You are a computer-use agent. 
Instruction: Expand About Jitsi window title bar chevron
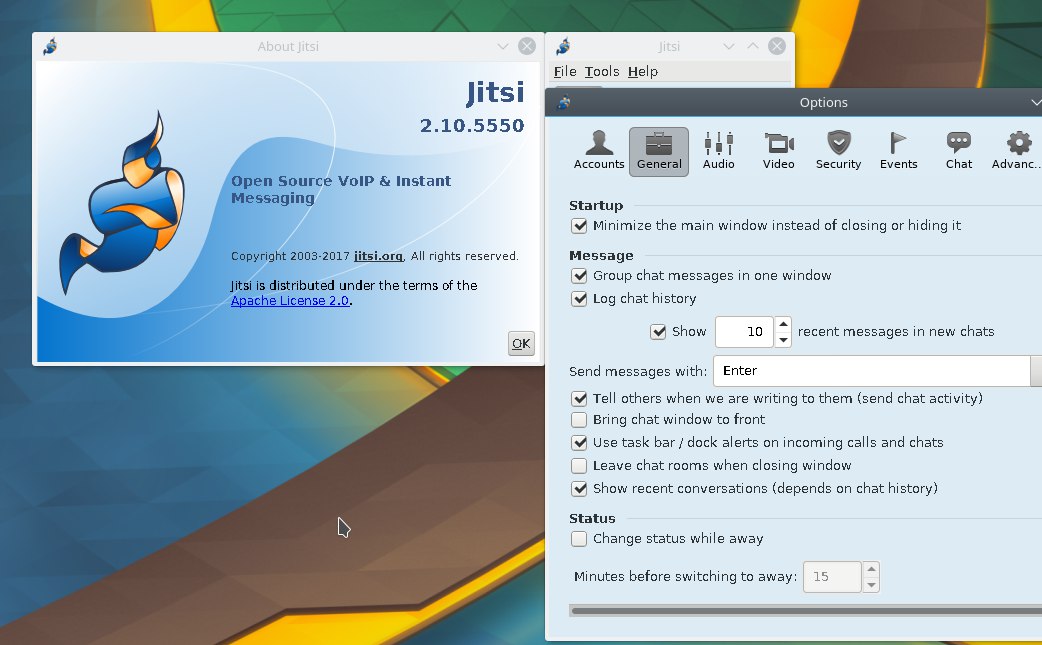coord(502,46)
